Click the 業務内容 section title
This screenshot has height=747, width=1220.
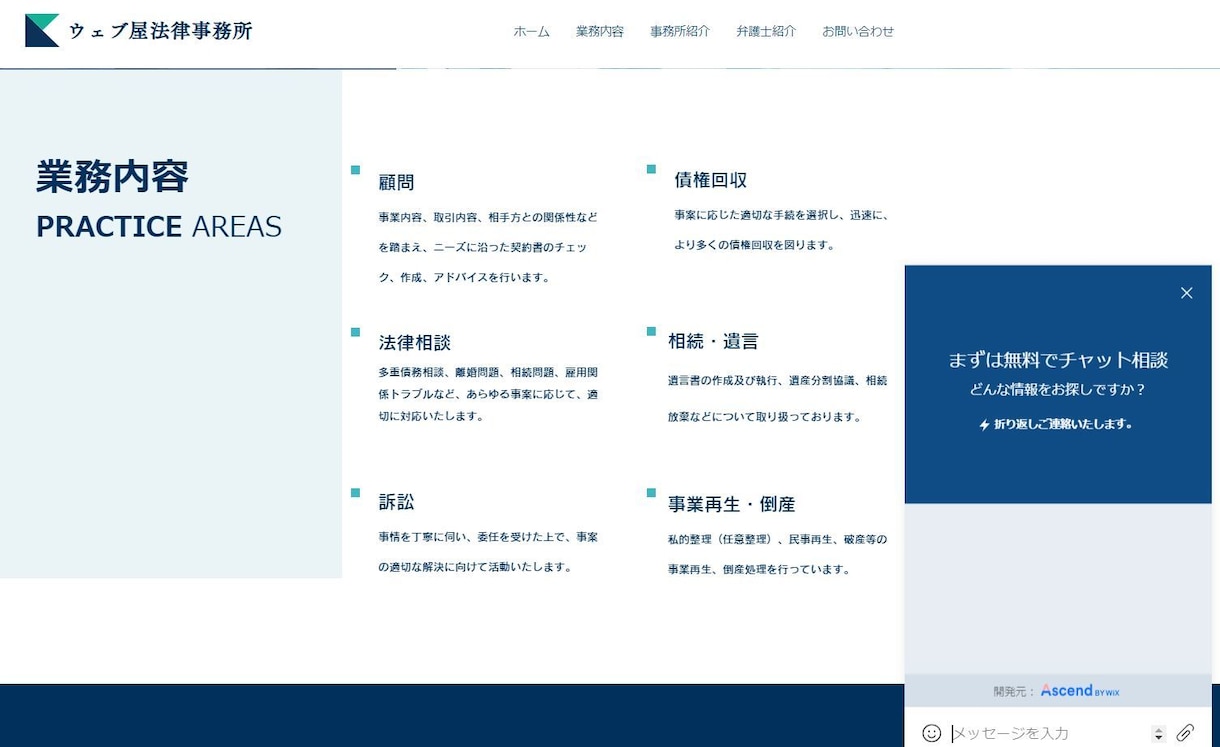(x=112, y=177)
